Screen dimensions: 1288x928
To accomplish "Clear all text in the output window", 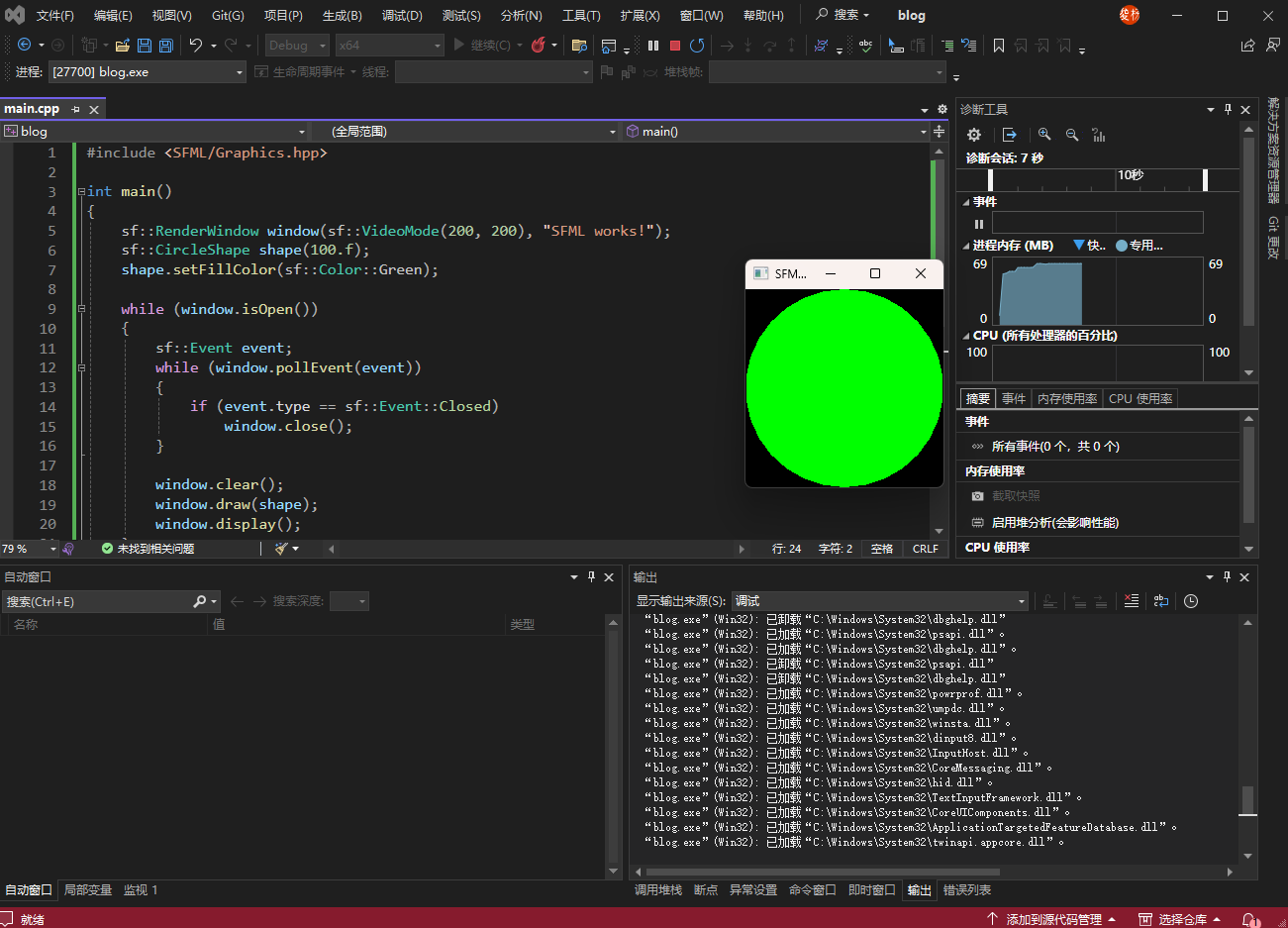I will [1132, 601].
